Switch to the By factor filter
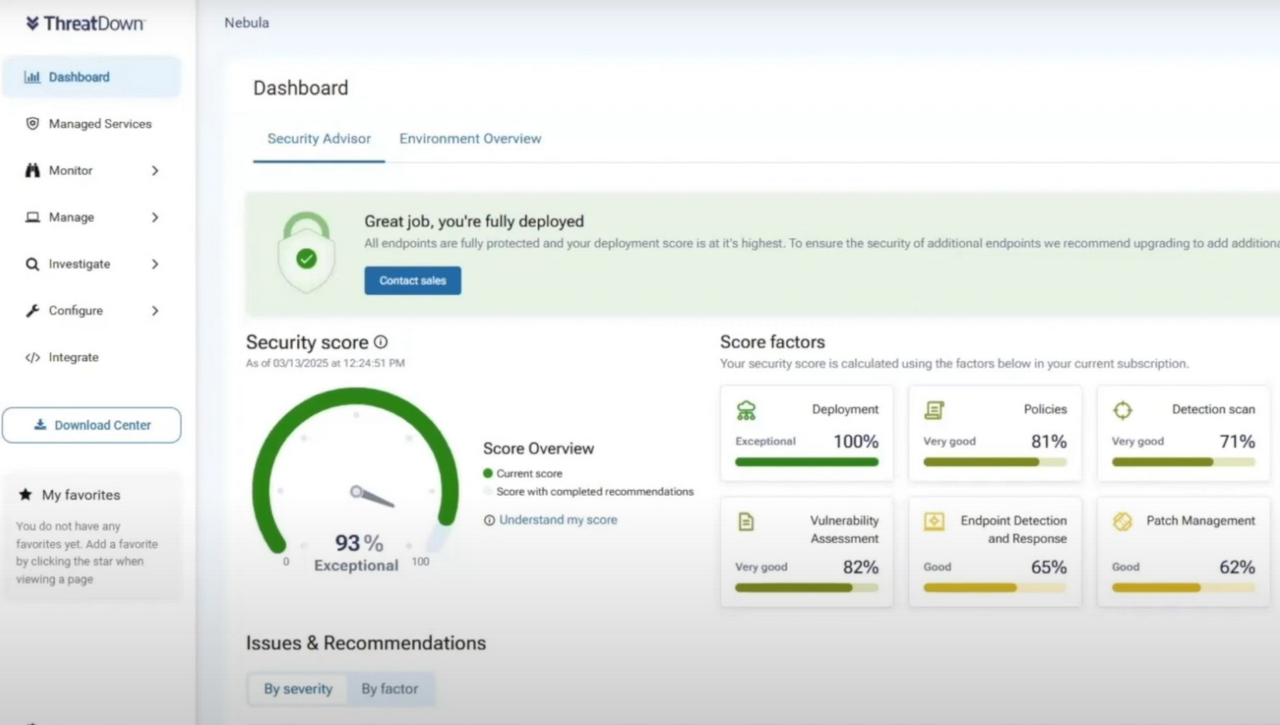The height and width of the screenshot is (725, 1280). point(391,688)
